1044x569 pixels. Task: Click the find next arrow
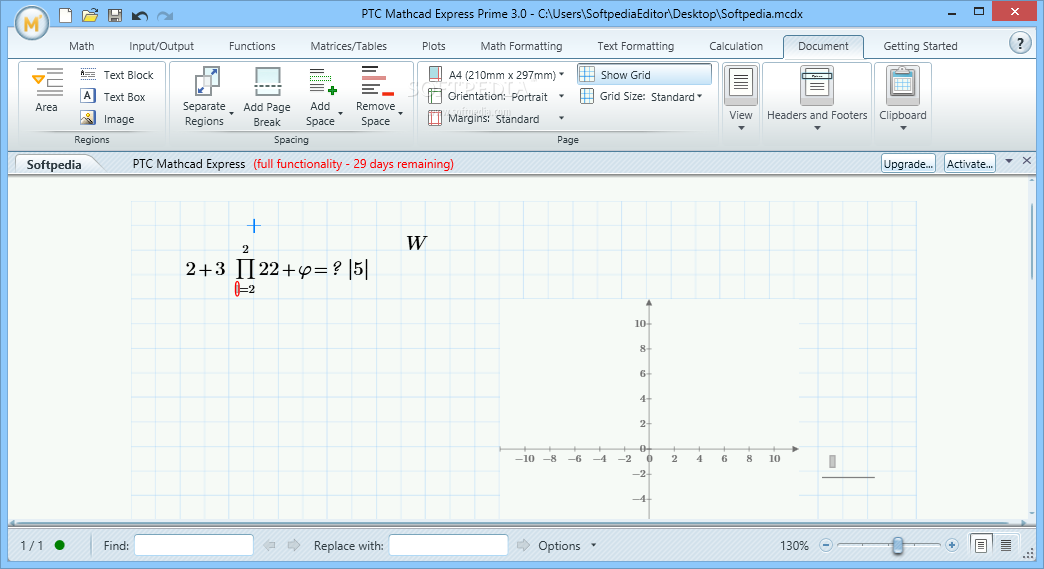point(294,545)
